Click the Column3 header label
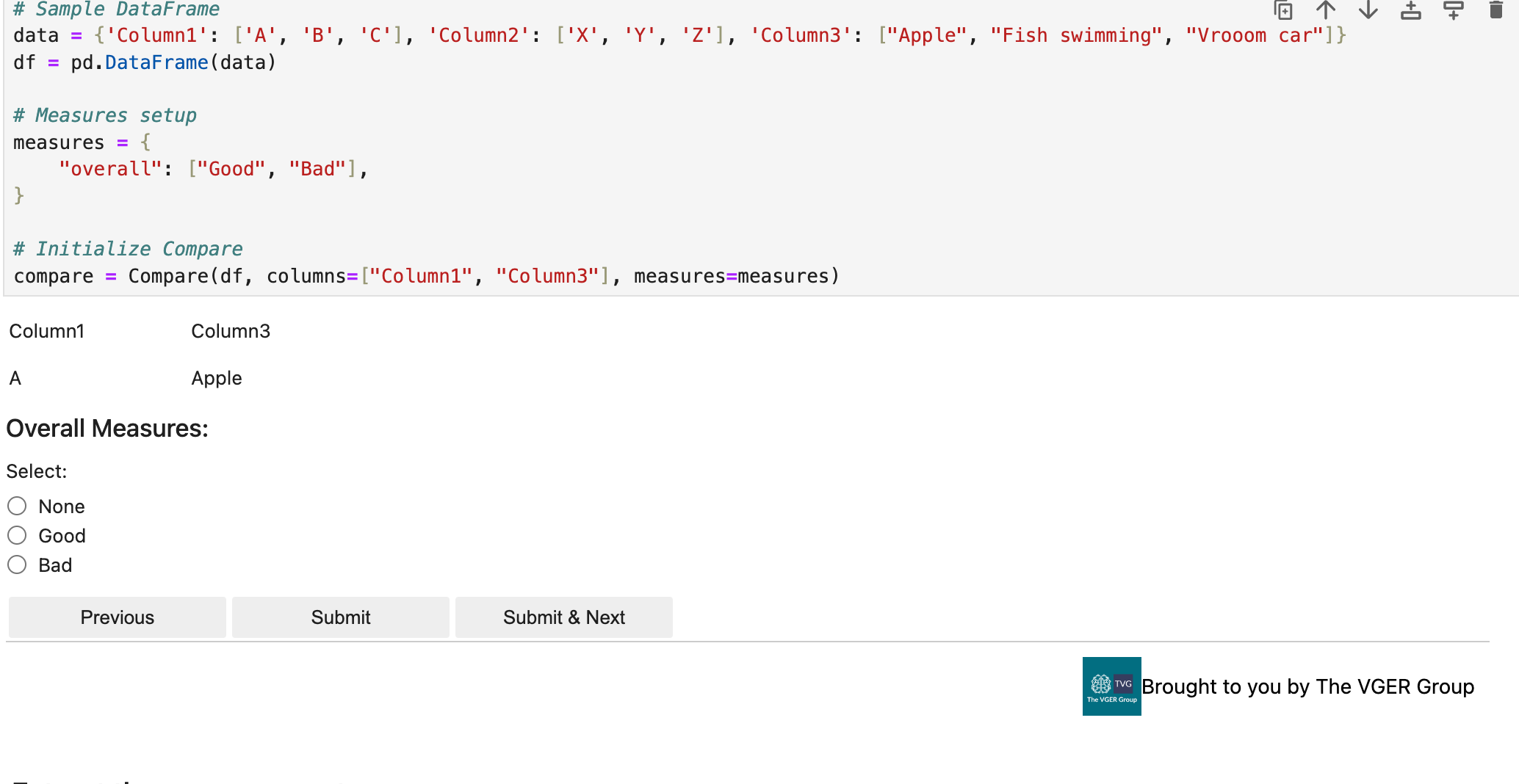Viewport: 1519px width, 784px height. 231,331
